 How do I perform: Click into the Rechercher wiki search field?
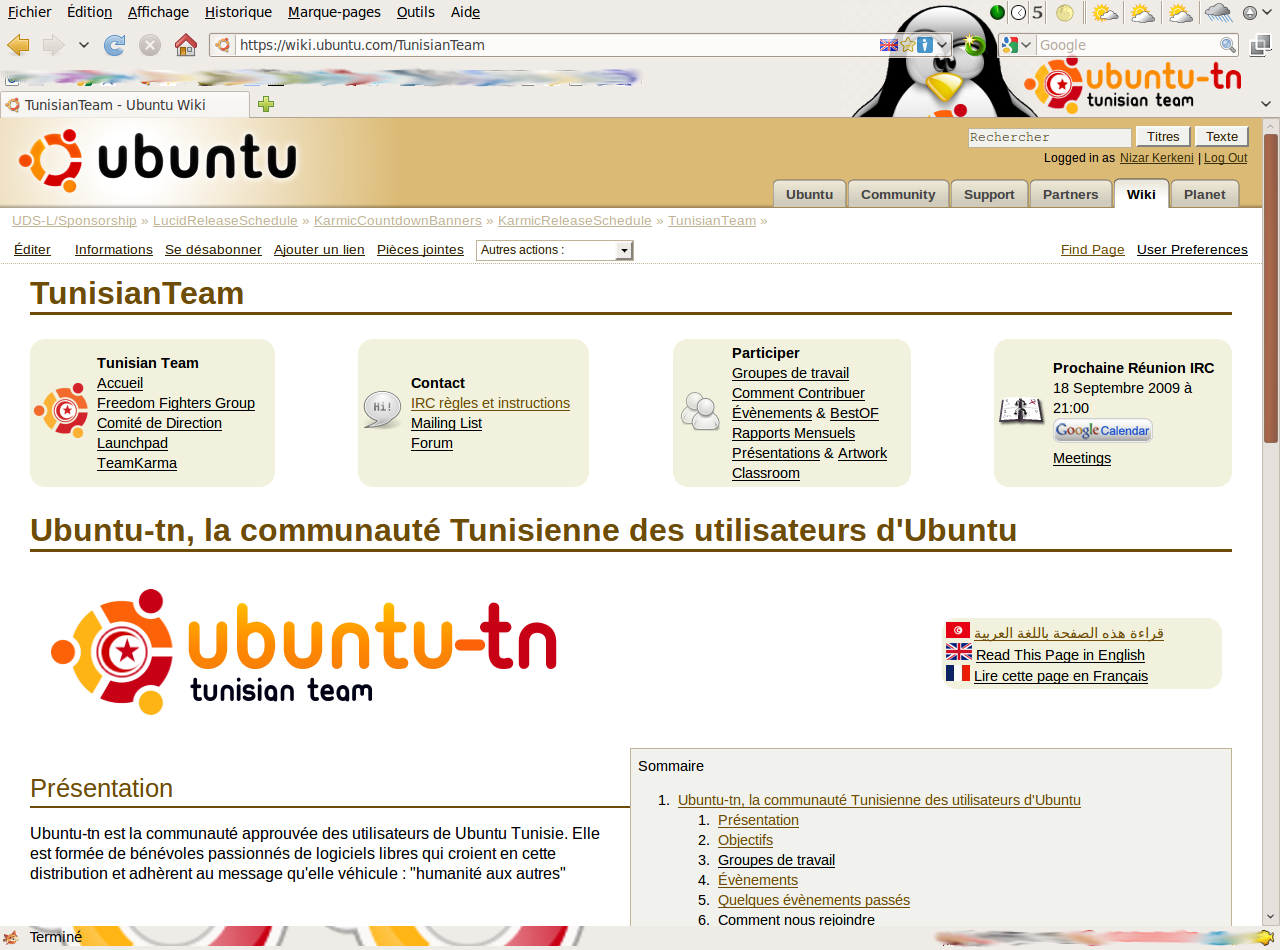coord(1050,137)
